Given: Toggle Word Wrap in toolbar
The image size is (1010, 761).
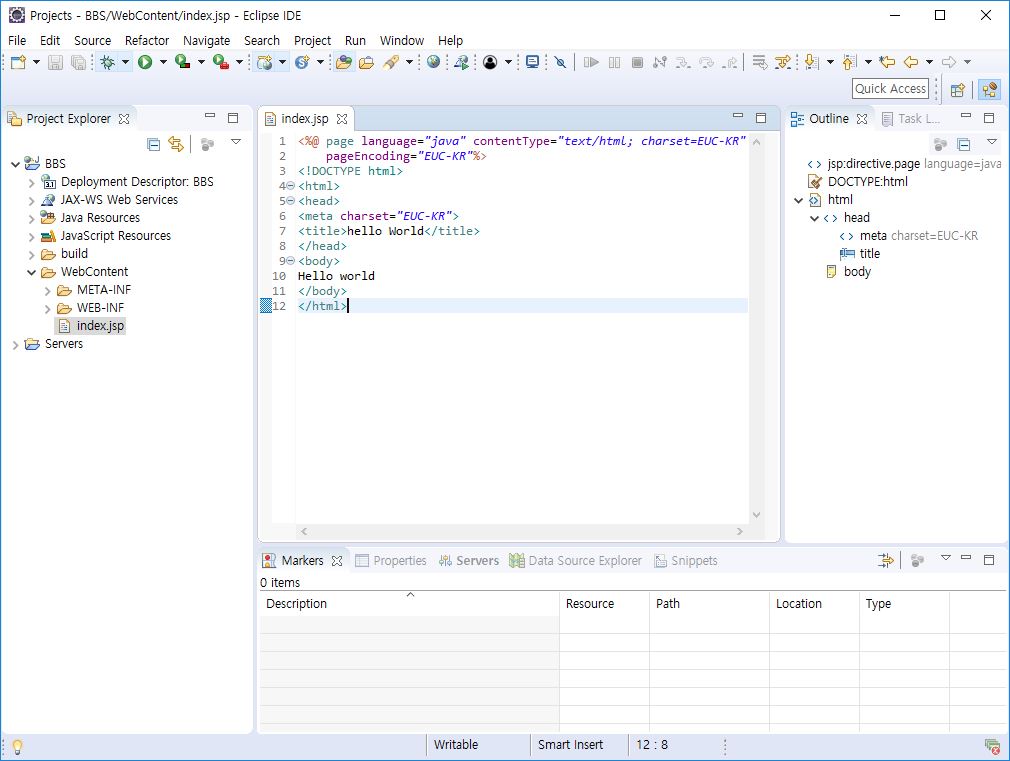Looking at the screenshot, I should click(x=760, y=62).
